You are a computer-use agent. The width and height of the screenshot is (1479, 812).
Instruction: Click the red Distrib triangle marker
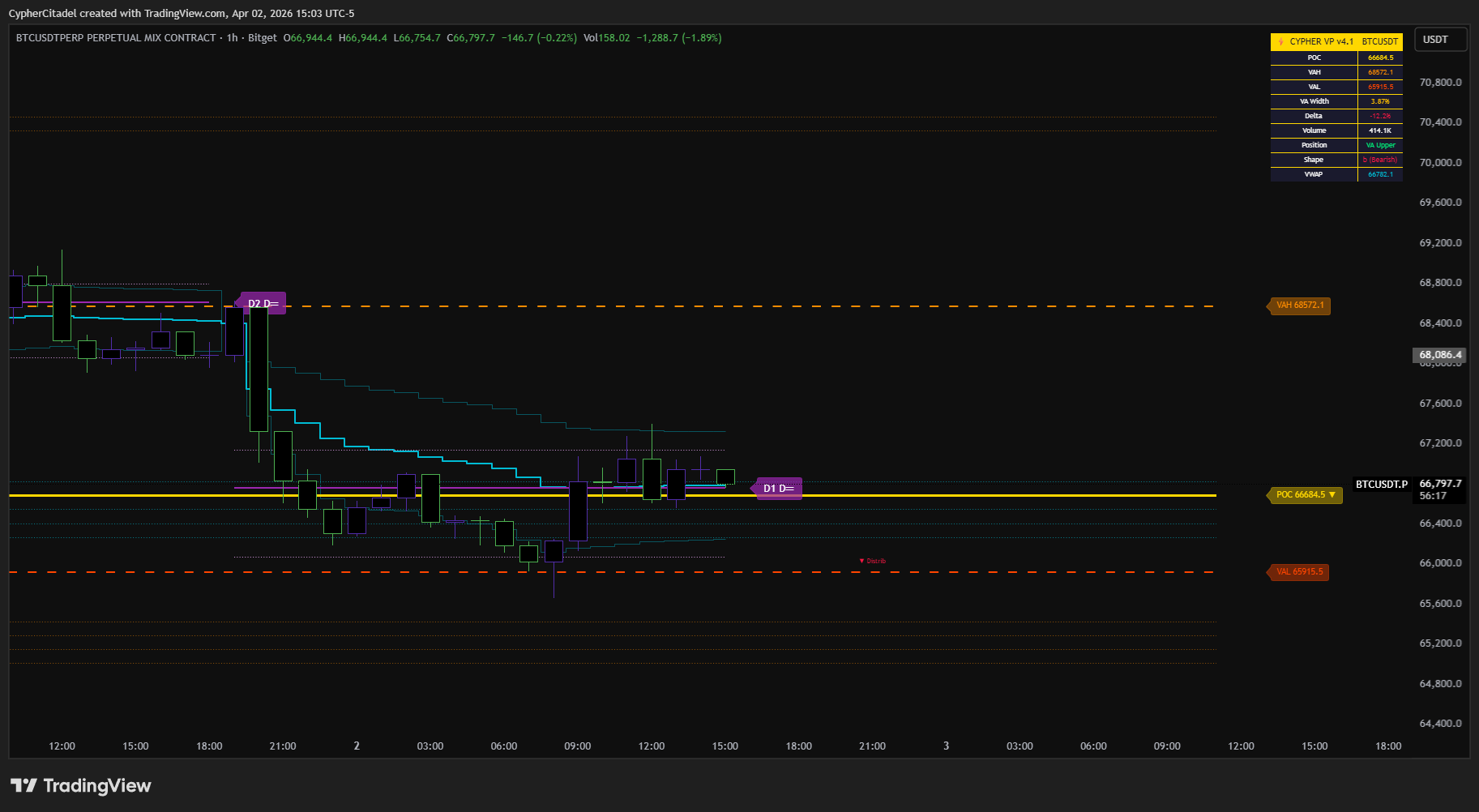[x=861, y=561]
